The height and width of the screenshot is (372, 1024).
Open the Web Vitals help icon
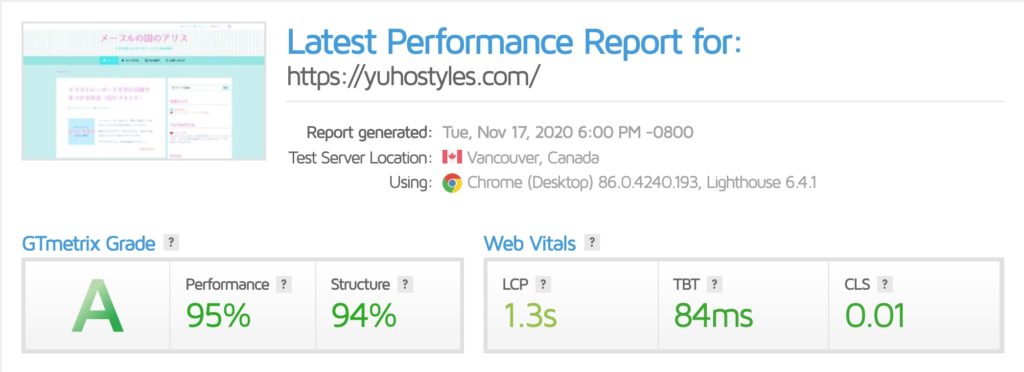[592, 243]
